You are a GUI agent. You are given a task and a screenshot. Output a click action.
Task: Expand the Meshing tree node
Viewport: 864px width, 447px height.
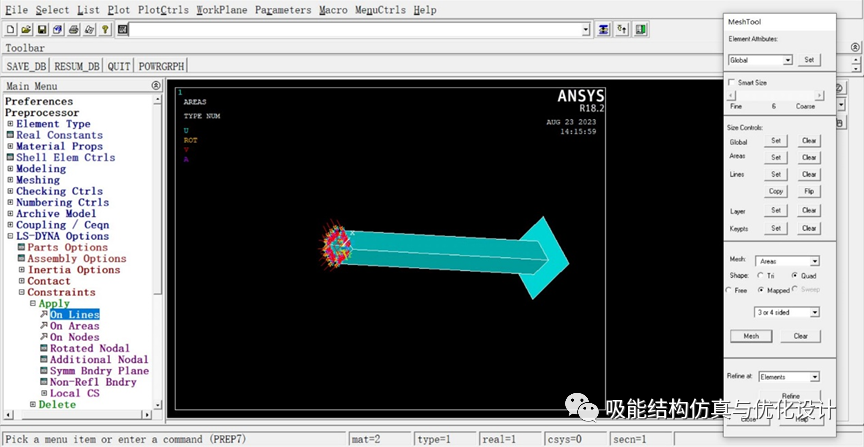pos(10,180)
